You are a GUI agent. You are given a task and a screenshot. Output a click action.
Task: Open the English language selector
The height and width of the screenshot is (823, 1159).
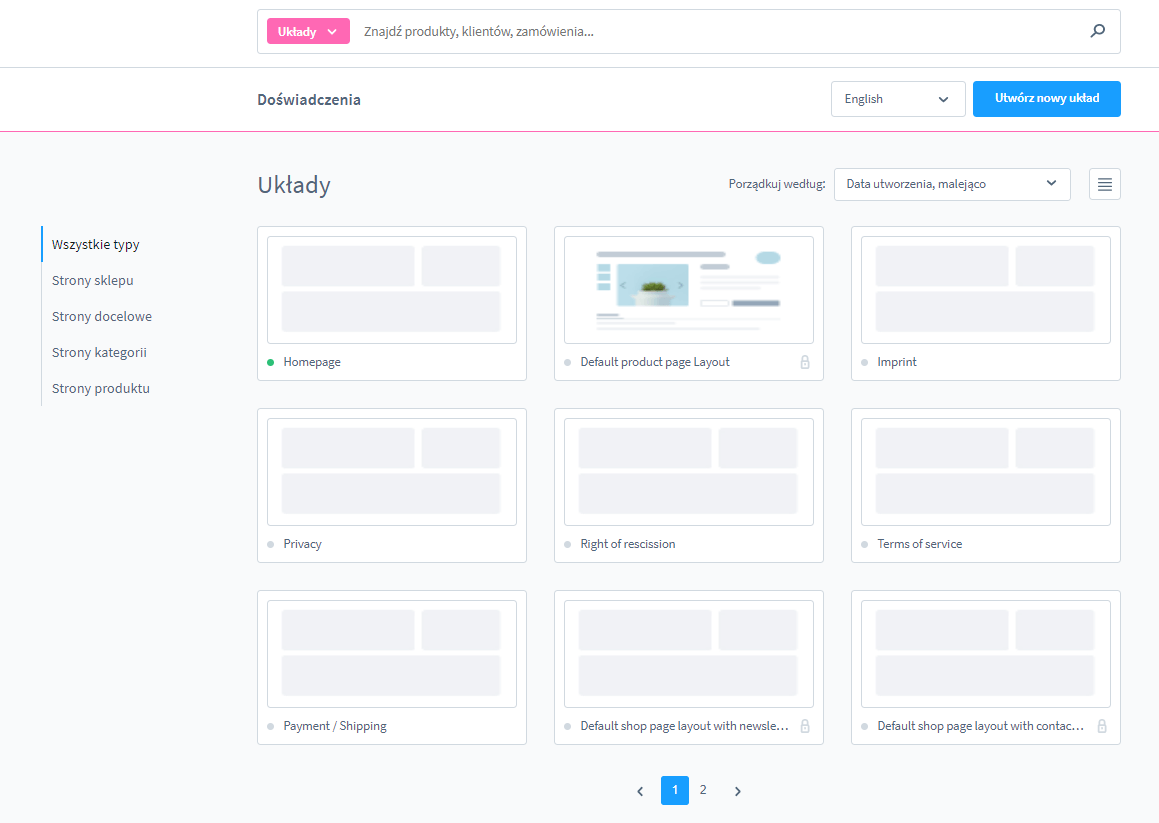[896, 99]
